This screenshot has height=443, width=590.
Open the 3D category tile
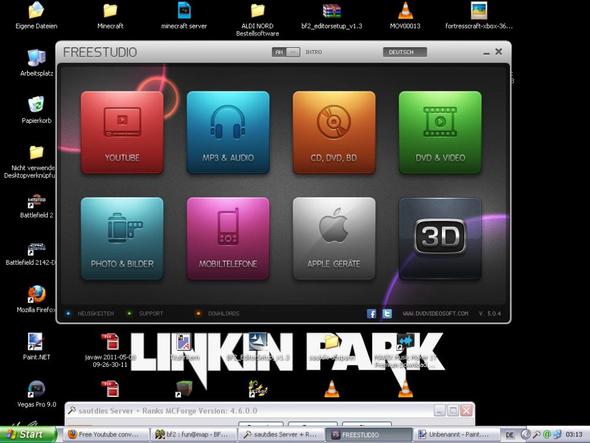pyautogui.click(x=440, y=239)
